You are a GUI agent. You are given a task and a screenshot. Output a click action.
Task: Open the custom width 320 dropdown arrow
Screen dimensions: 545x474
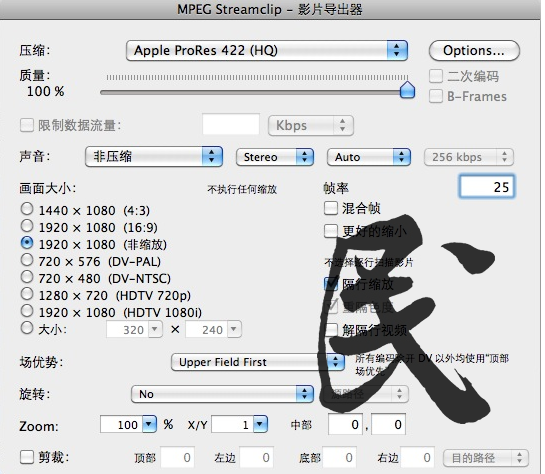pyautogui.click(x=155, y=329)
